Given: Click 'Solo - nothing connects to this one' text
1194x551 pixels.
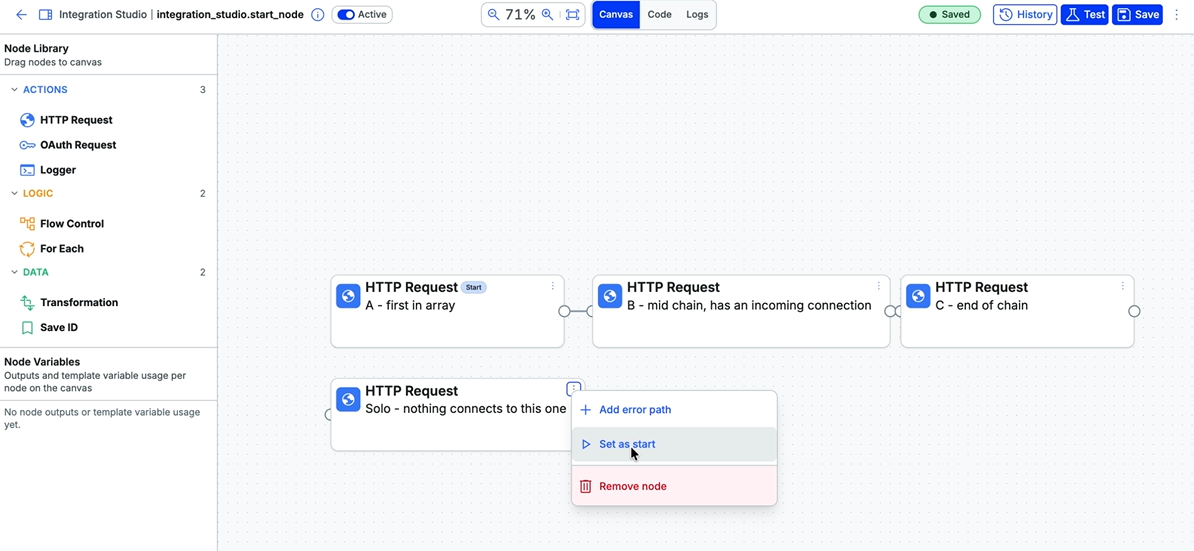Looking at the screenshot, I should [x=466, y=409].
